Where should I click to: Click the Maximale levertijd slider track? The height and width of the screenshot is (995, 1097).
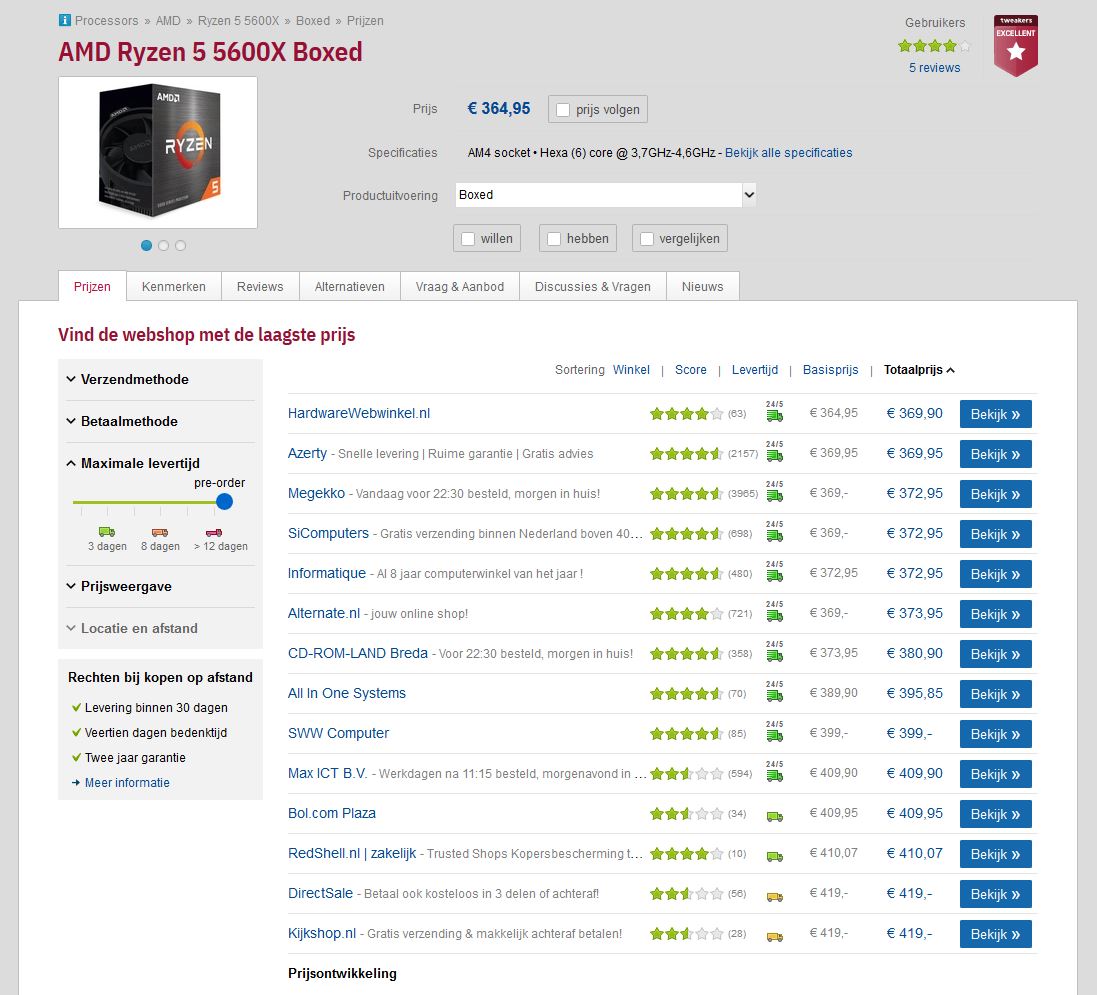click(148, 502)
